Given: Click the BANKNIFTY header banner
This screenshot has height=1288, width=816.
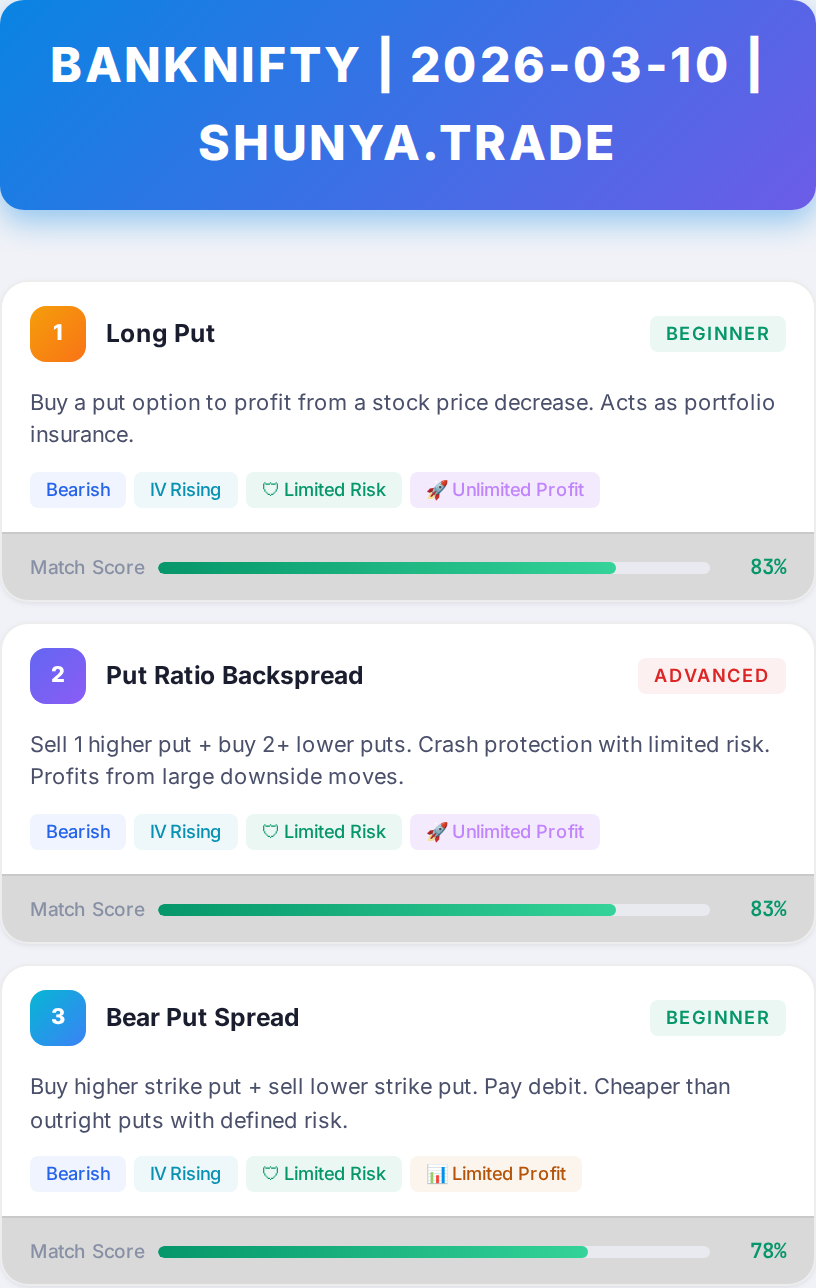Looking at the screenshot, I should coord(408,105).
